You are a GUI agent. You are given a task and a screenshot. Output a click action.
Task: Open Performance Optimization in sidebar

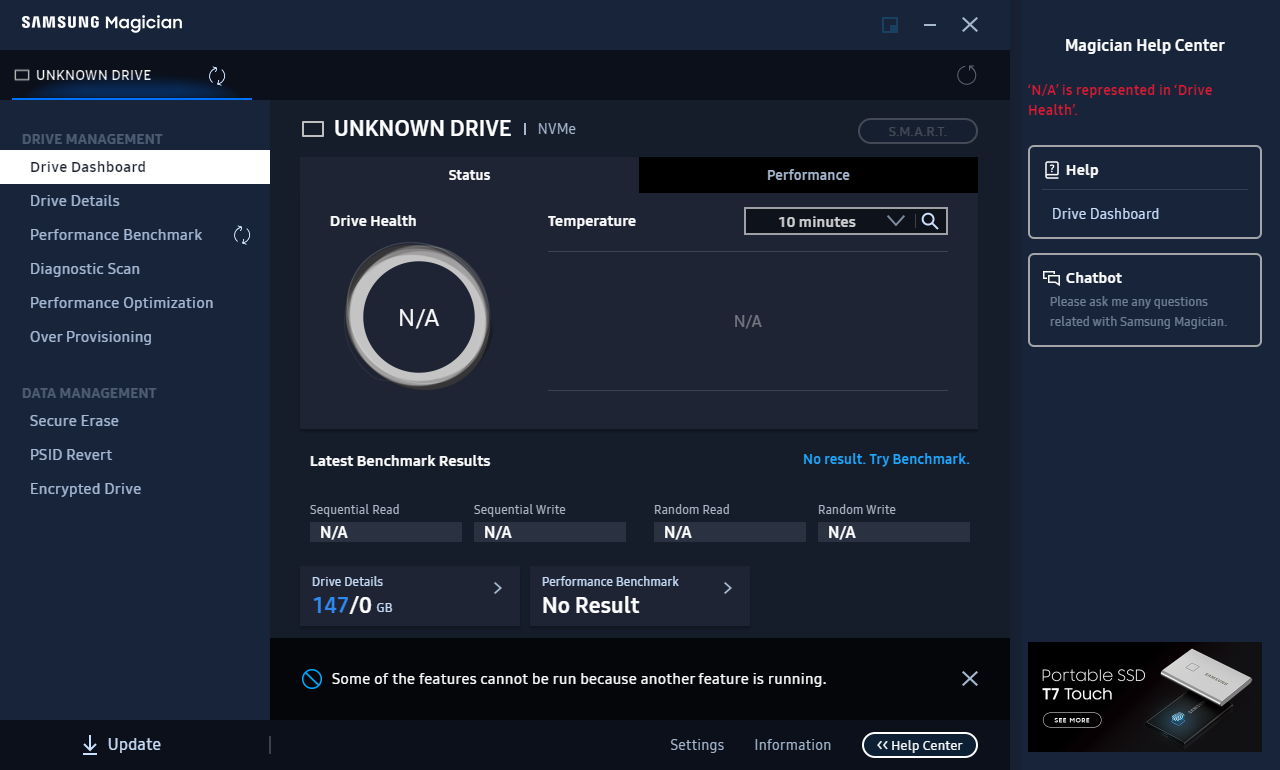coord(135,303)
